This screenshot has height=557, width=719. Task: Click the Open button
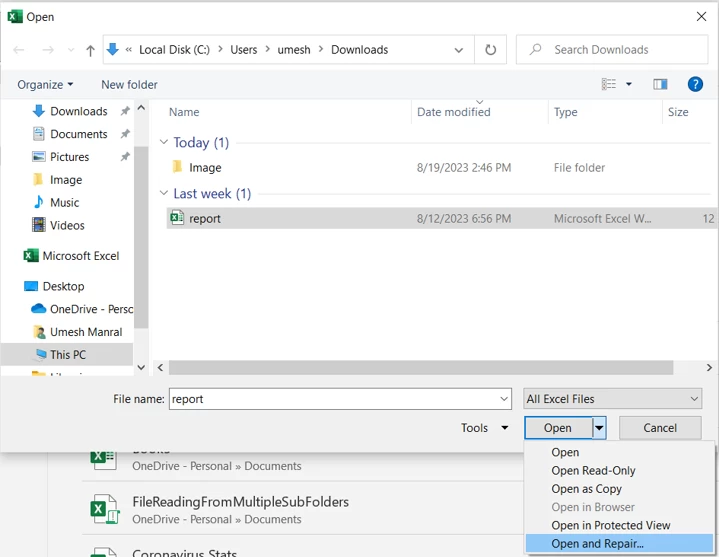[558, 428]
